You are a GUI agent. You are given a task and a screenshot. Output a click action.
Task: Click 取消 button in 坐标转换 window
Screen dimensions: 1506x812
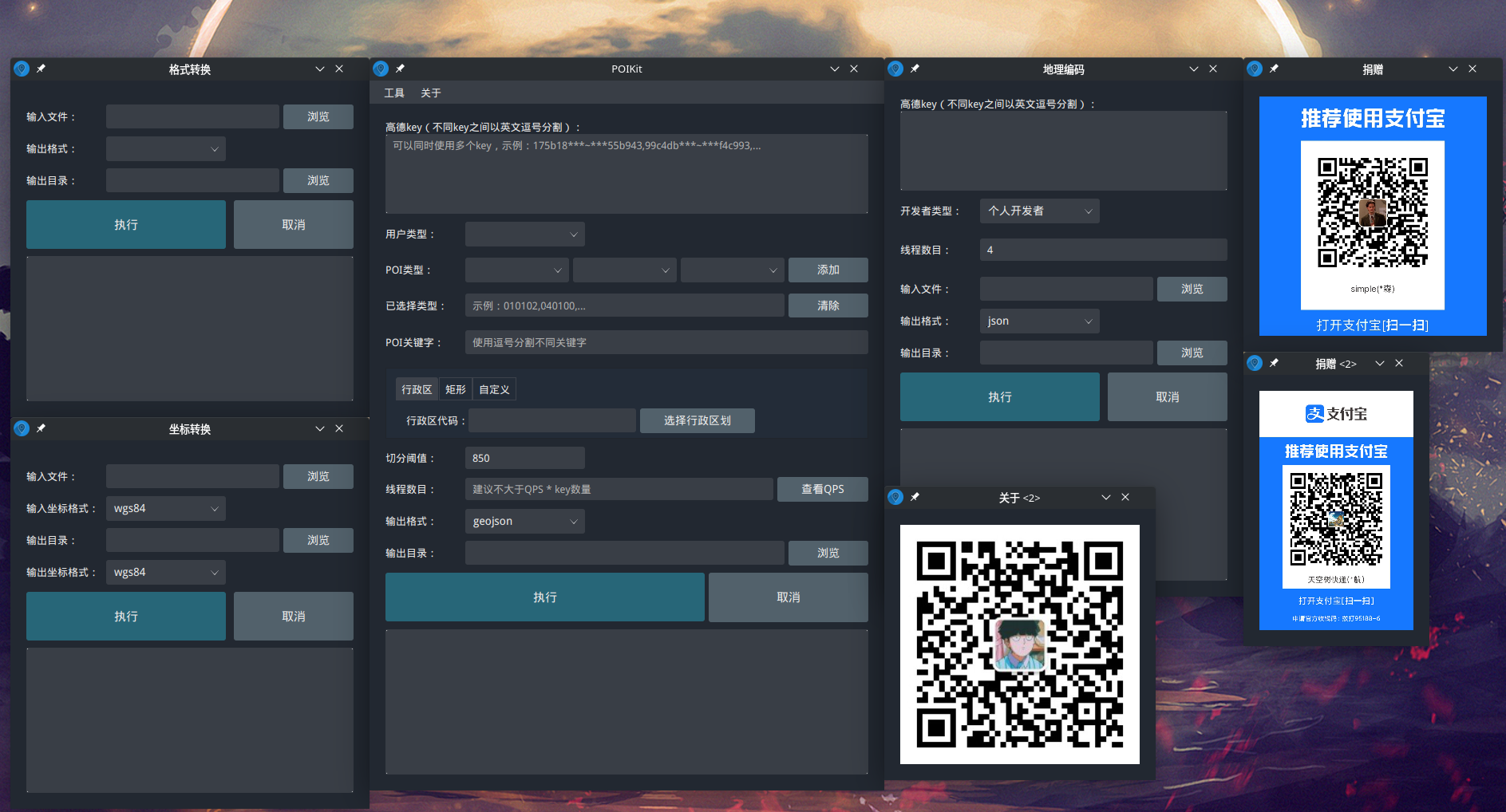[294, 616]
